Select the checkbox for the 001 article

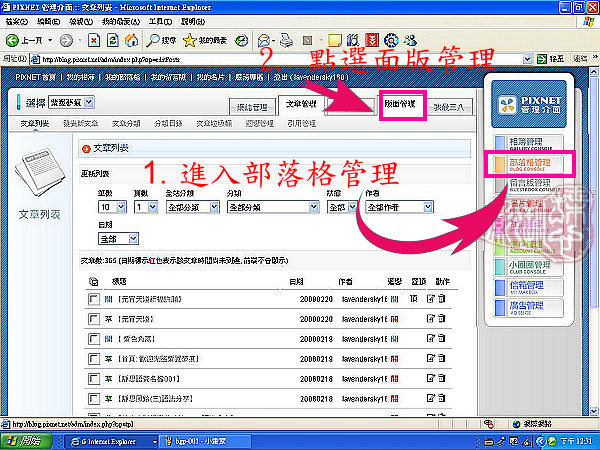click(x=93, y=379)
